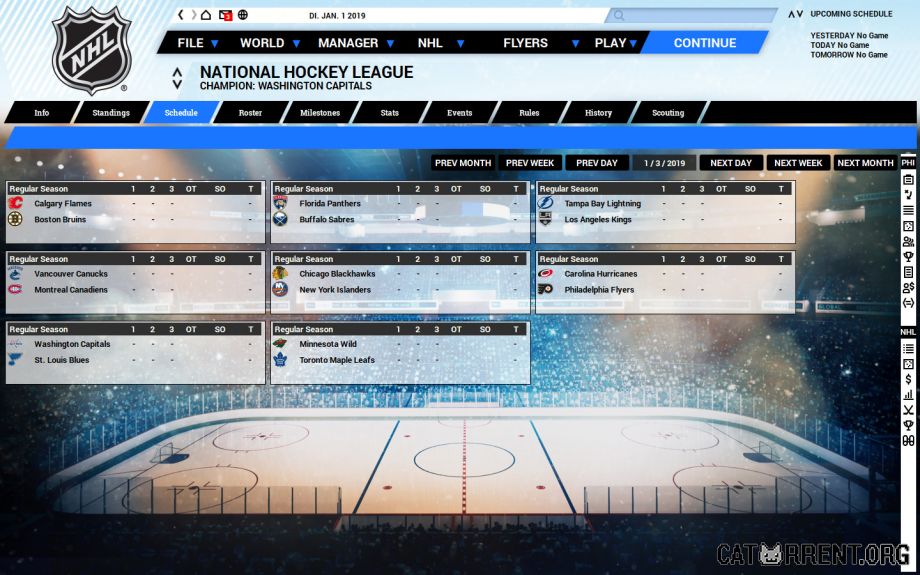Open NHL bulleted list icon in sidebar
The width and height of the screenshot is (920, 575).
click(x=908, y=349)
